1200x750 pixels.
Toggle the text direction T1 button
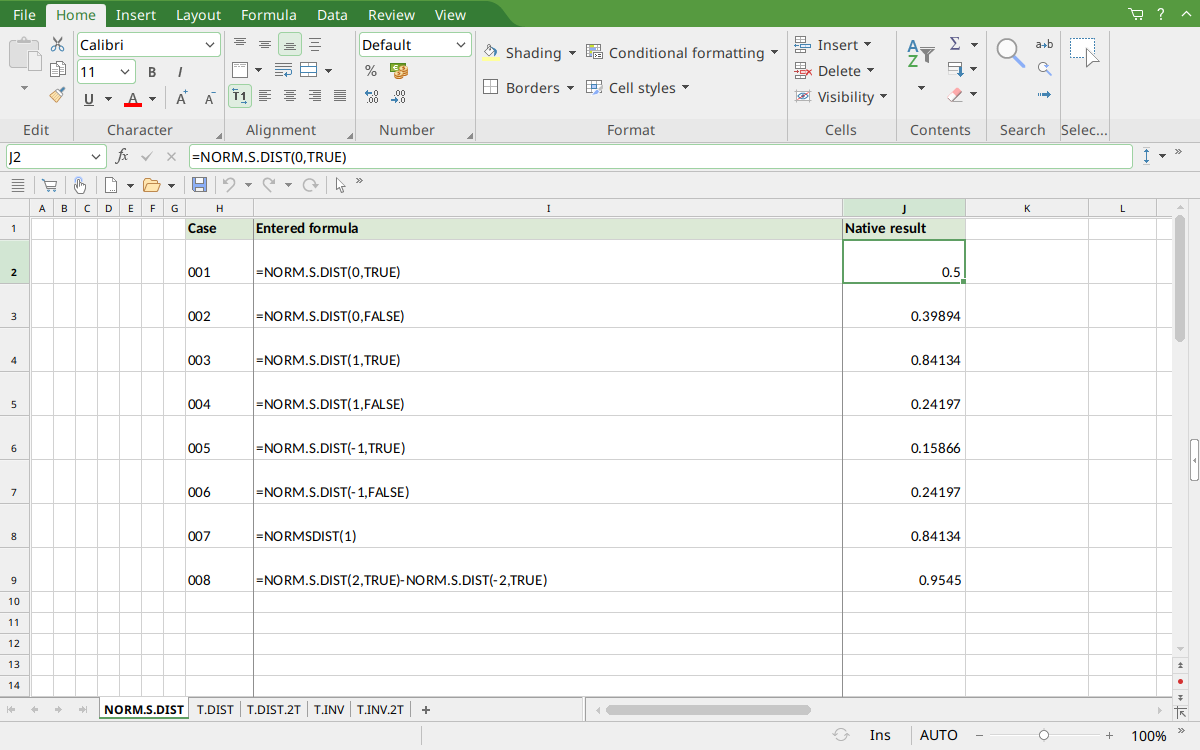[239, 96]
